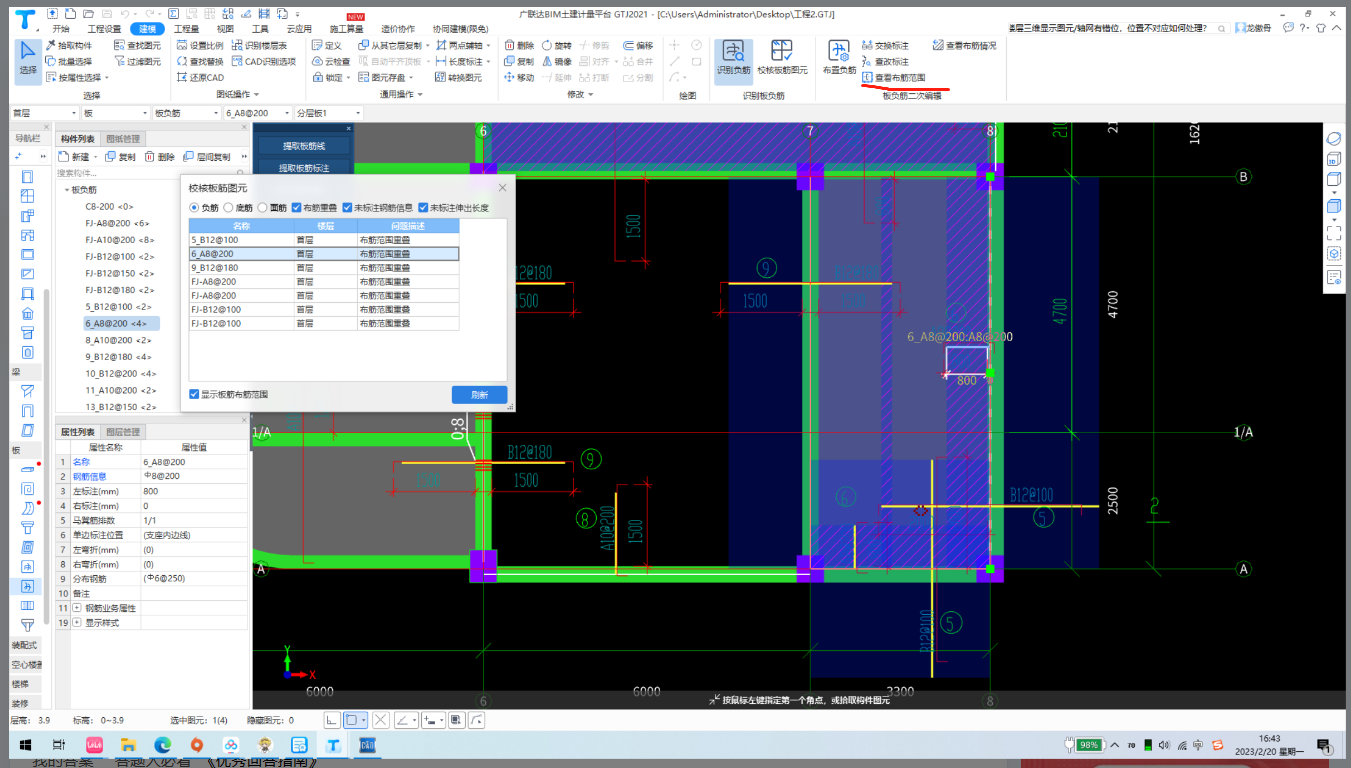Image resolution: width=1351 pixels, height=768 pixels.
Task: Click the 交换标注 tool
Action: pos(885,46)
